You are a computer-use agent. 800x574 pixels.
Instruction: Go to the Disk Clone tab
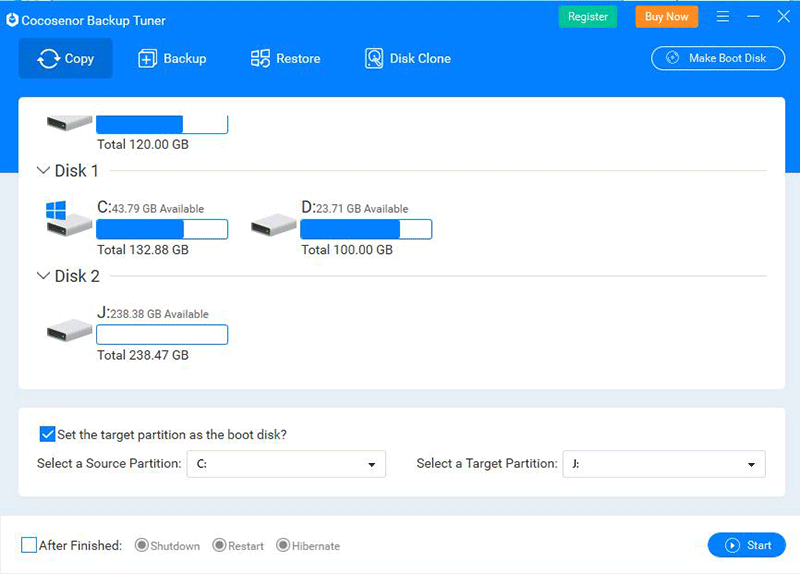(408, 59)
